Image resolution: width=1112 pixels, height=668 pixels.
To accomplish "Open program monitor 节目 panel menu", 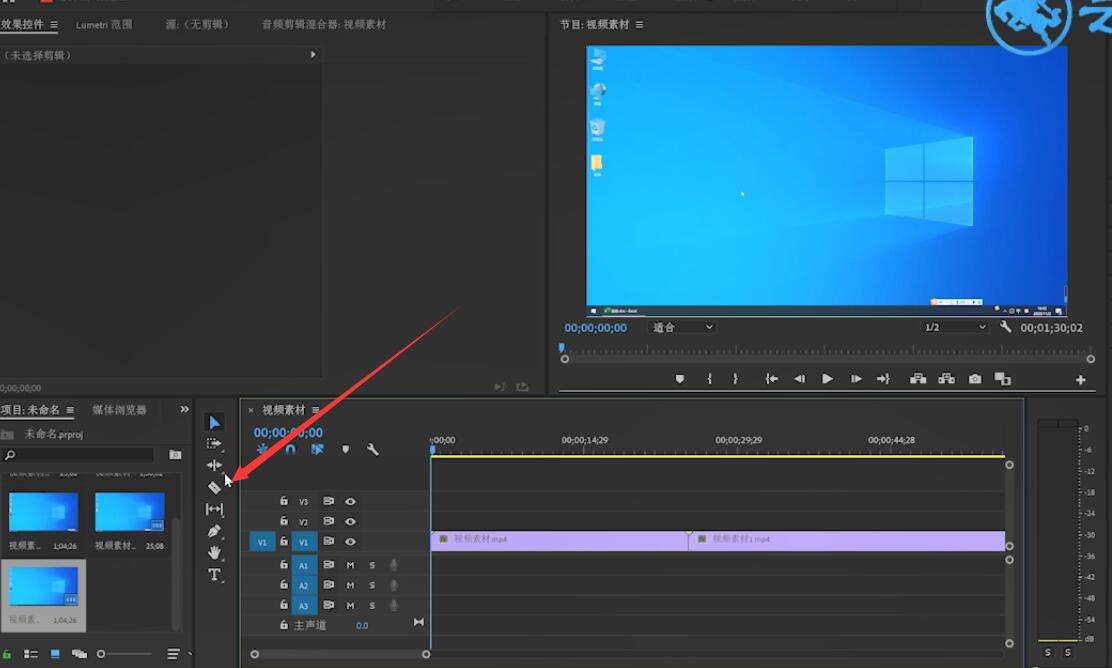I will point(639,25).
